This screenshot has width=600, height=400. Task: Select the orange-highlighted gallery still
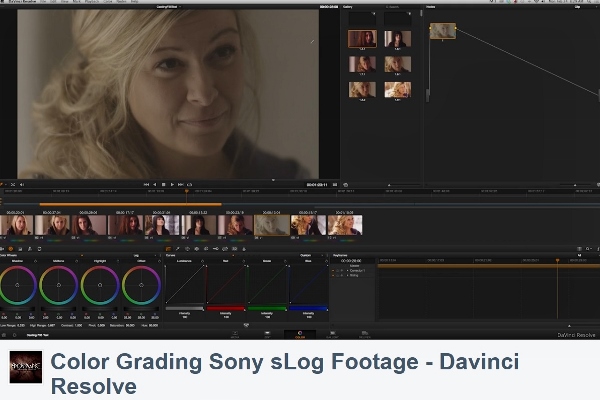point(362,39)
